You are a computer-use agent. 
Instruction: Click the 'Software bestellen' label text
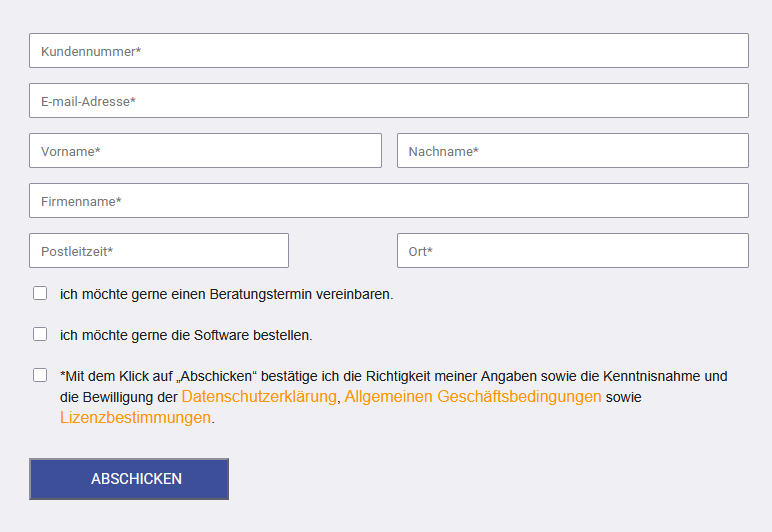point(186,335)
